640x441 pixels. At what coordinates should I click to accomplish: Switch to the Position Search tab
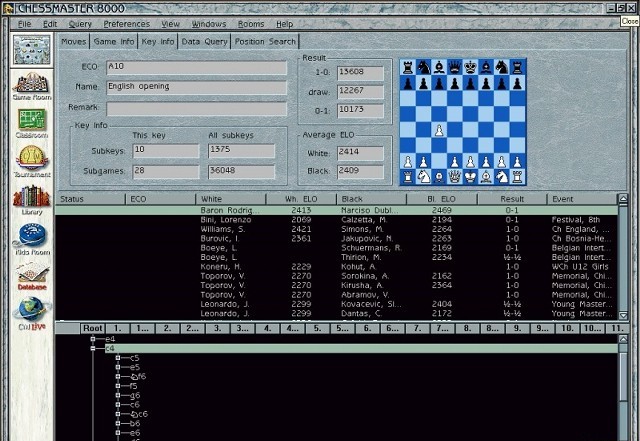(267, 42)
